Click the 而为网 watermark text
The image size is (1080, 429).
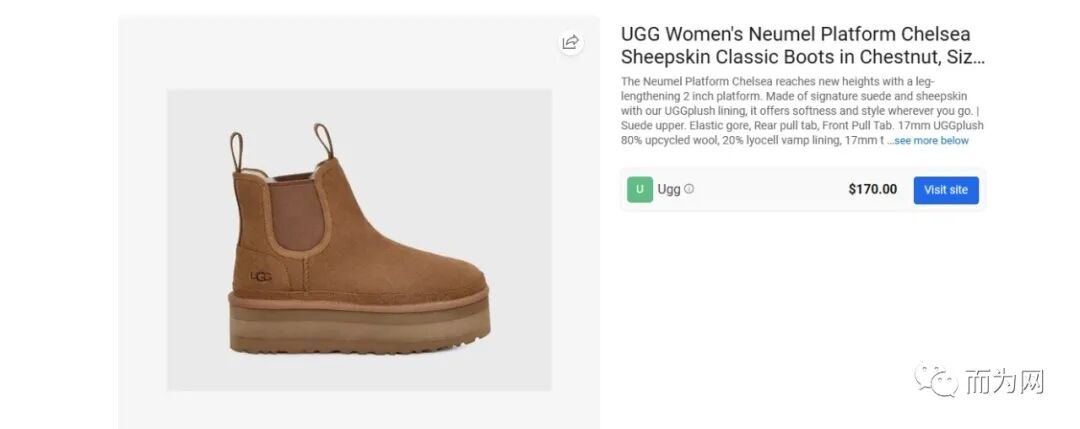1004,381
